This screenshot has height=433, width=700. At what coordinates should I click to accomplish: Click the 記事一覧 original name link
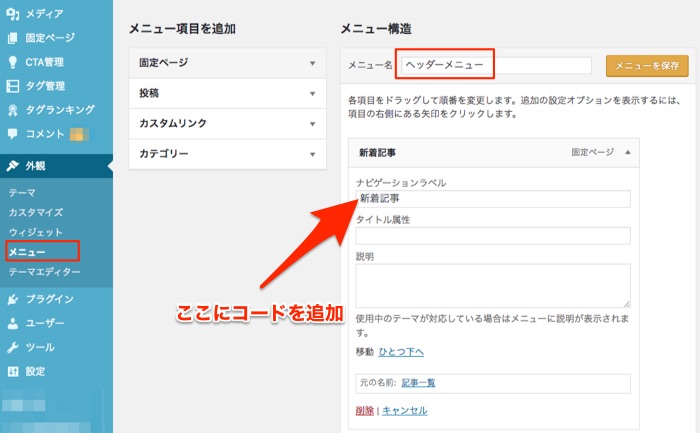pyautogui.click(x=418, y=383)
